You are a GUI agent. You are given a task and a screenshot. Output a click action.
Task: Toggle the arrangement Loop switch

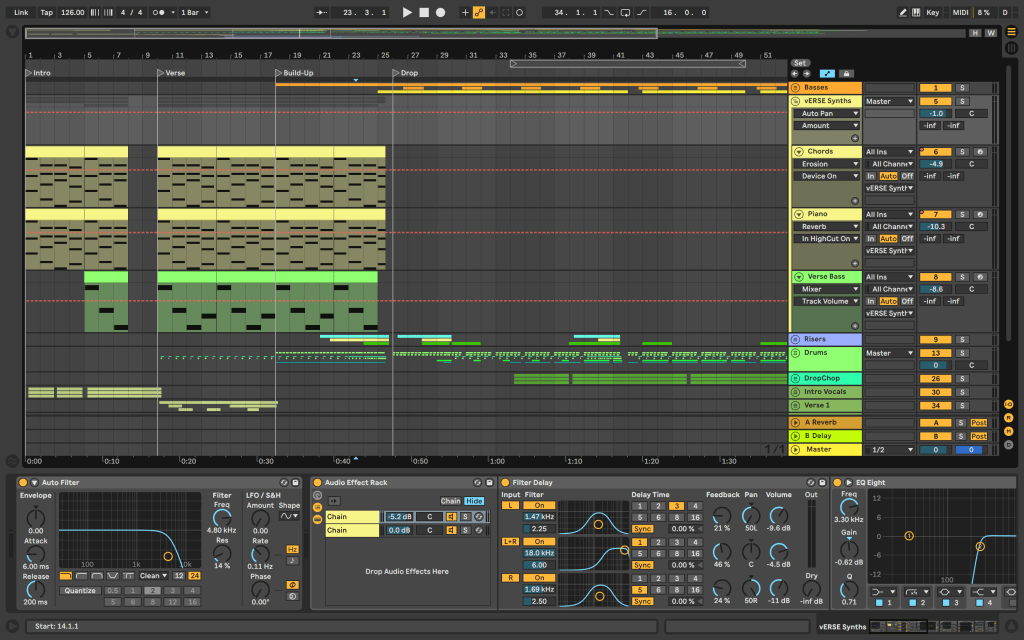pos(625,12)
